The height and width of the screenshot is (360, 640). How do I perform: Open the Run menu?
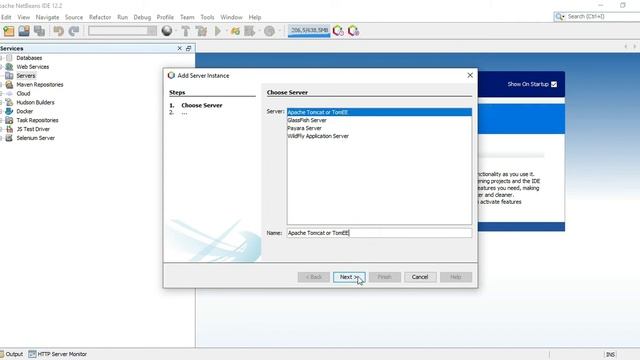(x=122, y=17)
